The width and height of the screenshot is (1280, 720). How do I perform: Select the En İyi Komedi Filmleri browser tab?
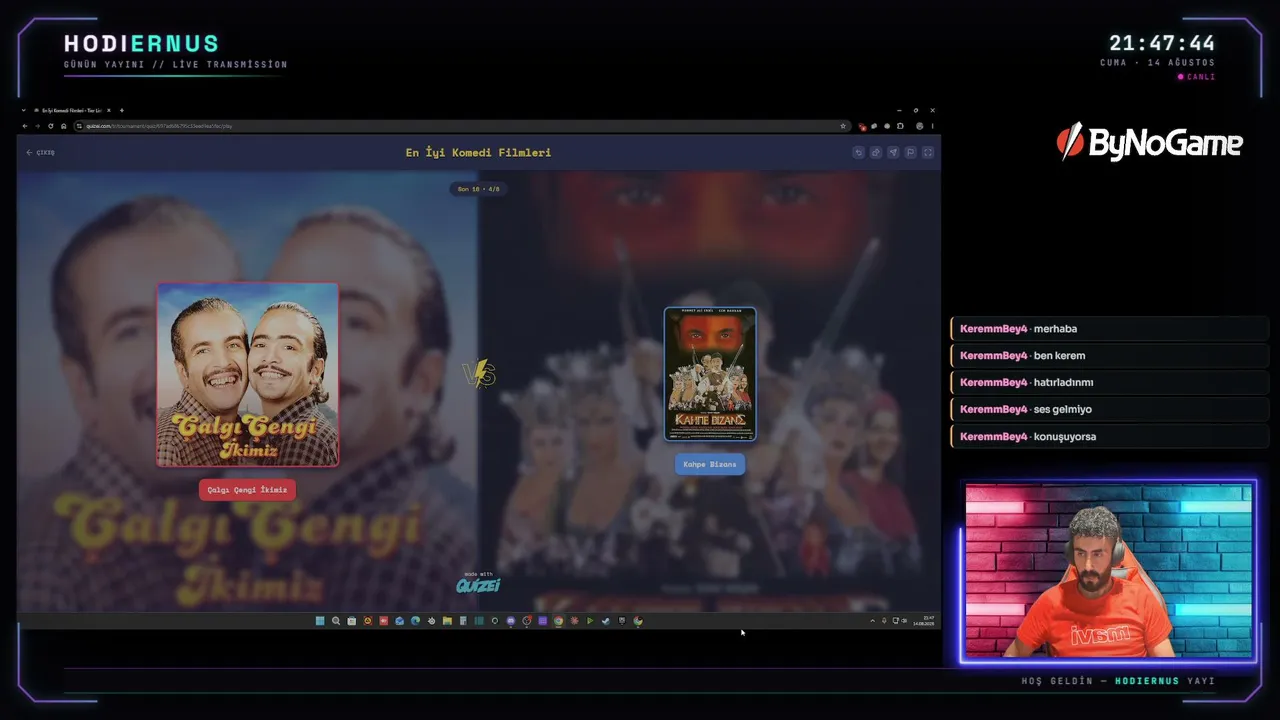pos(73,110)
